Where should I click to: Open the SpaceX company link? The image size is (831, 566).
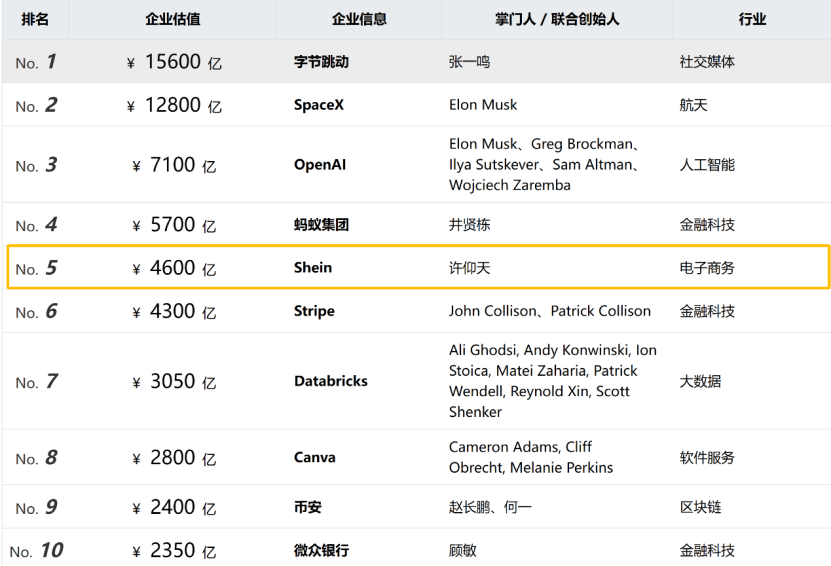coord(319,105)
